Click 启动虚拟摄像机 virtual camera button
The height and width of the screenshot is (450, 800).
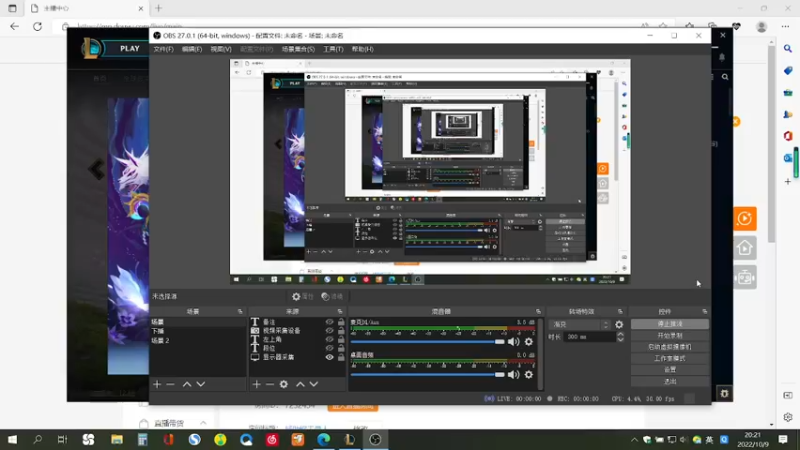click(x=670, y=347)
